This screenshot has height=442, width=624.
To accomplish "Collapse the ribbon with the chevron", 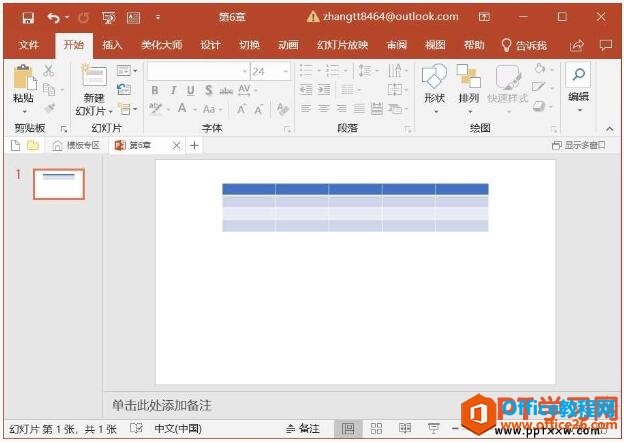I will click(610, 129).
